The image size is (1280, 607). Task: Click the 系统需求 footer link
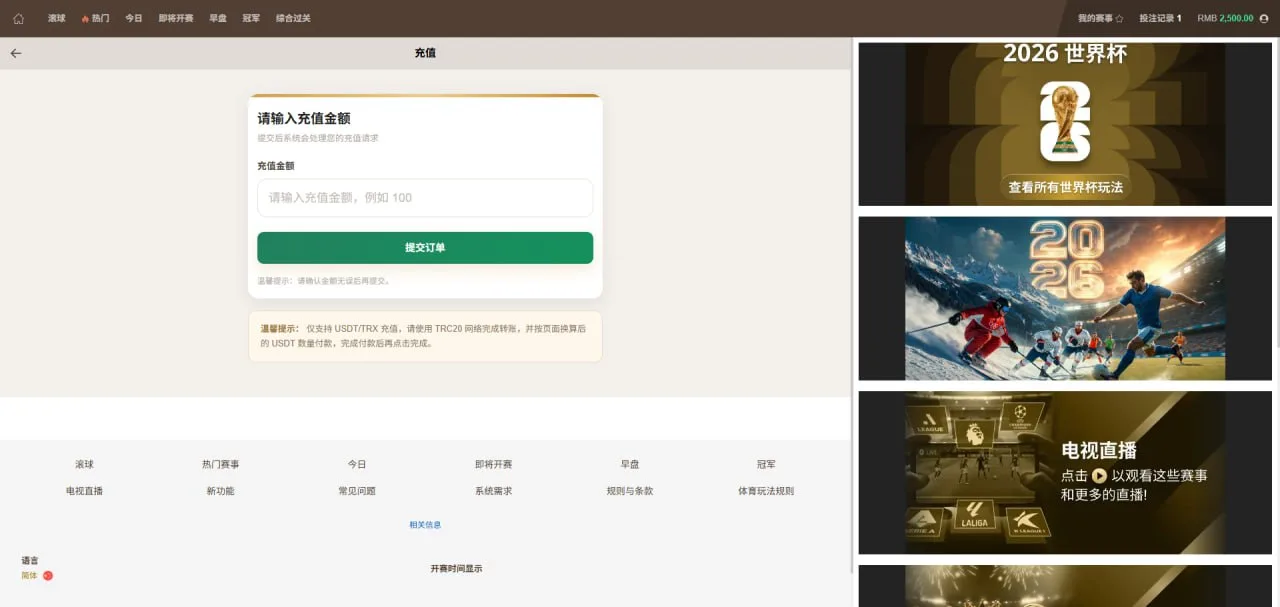coord(493,491)
